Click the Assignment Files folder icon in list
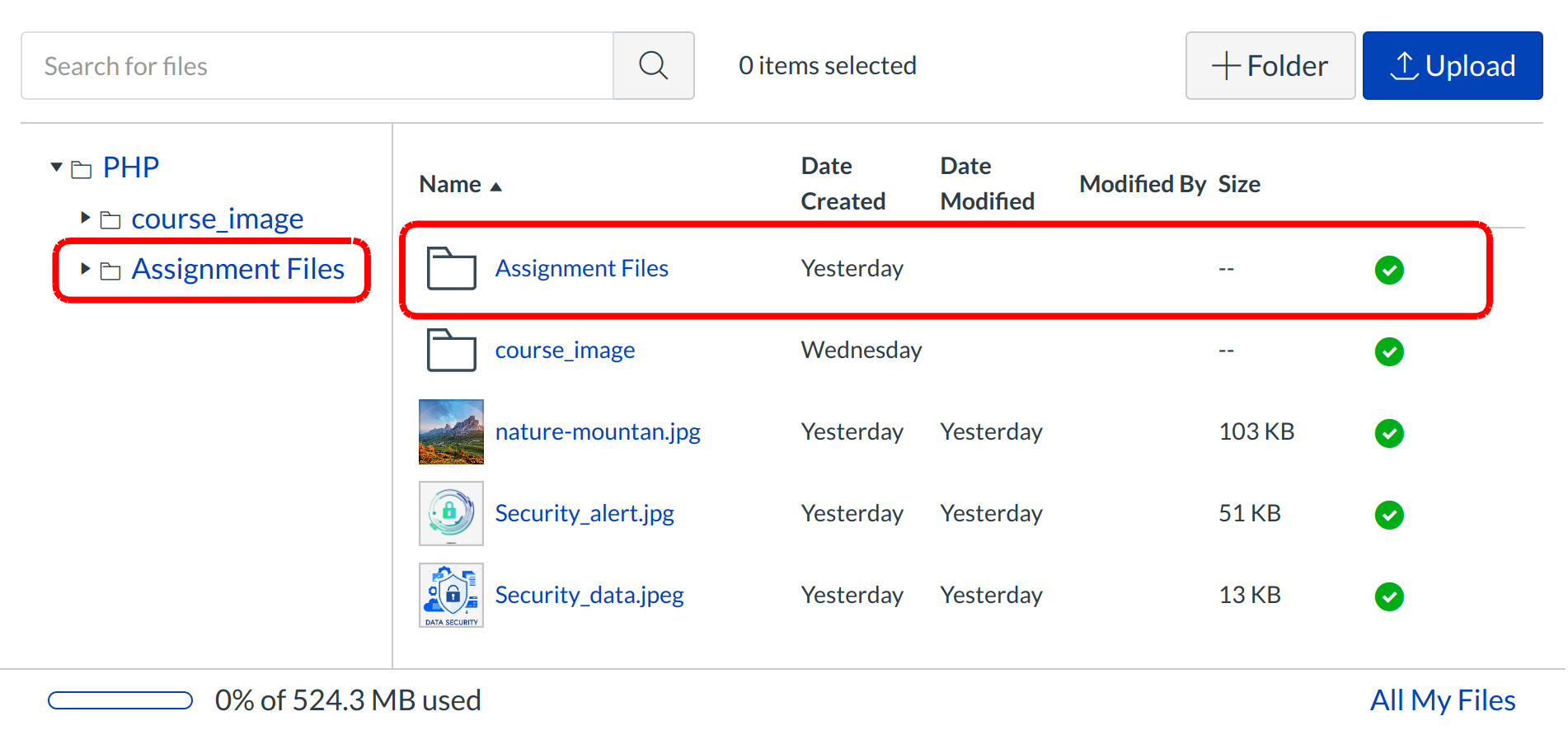 pyautogui.click(x=451, y=269)
